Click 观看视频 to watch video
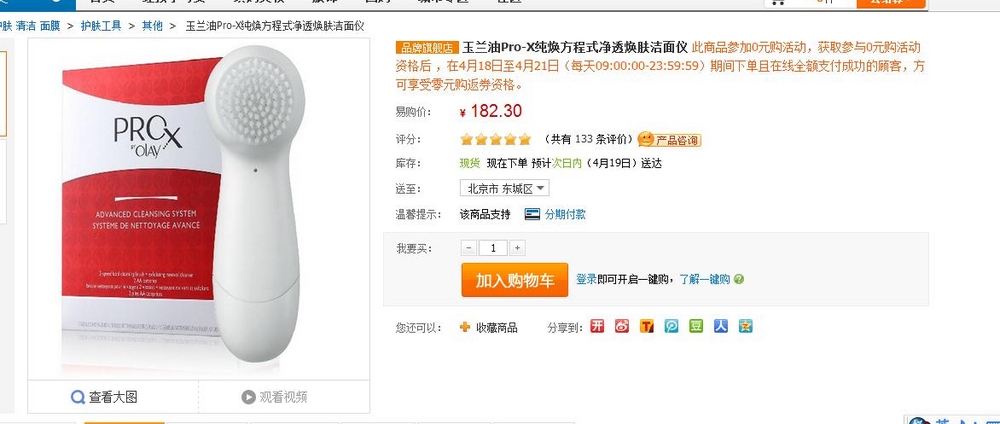Image resolution: width=1000 pixels, height=424 pixels. (275, 397)
